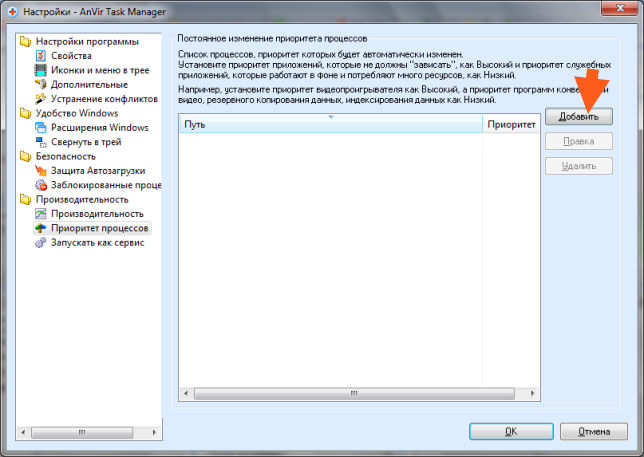Click the AnVir red cross title icon
This screenshot has height=457, width=644.
coord(12,12)
